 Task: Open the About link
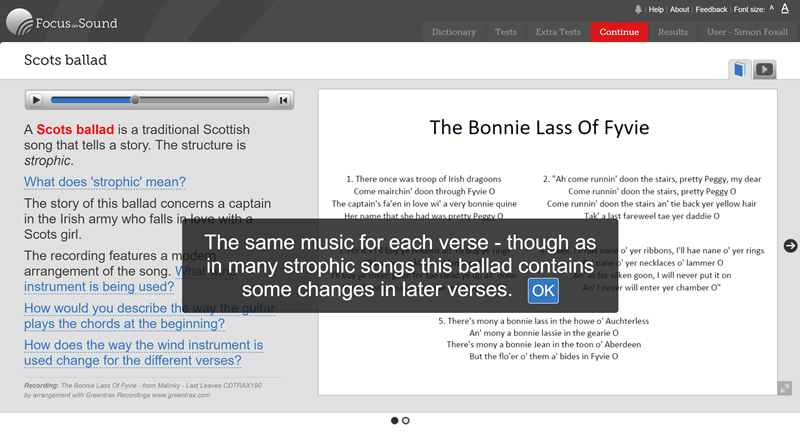point(680,9)
